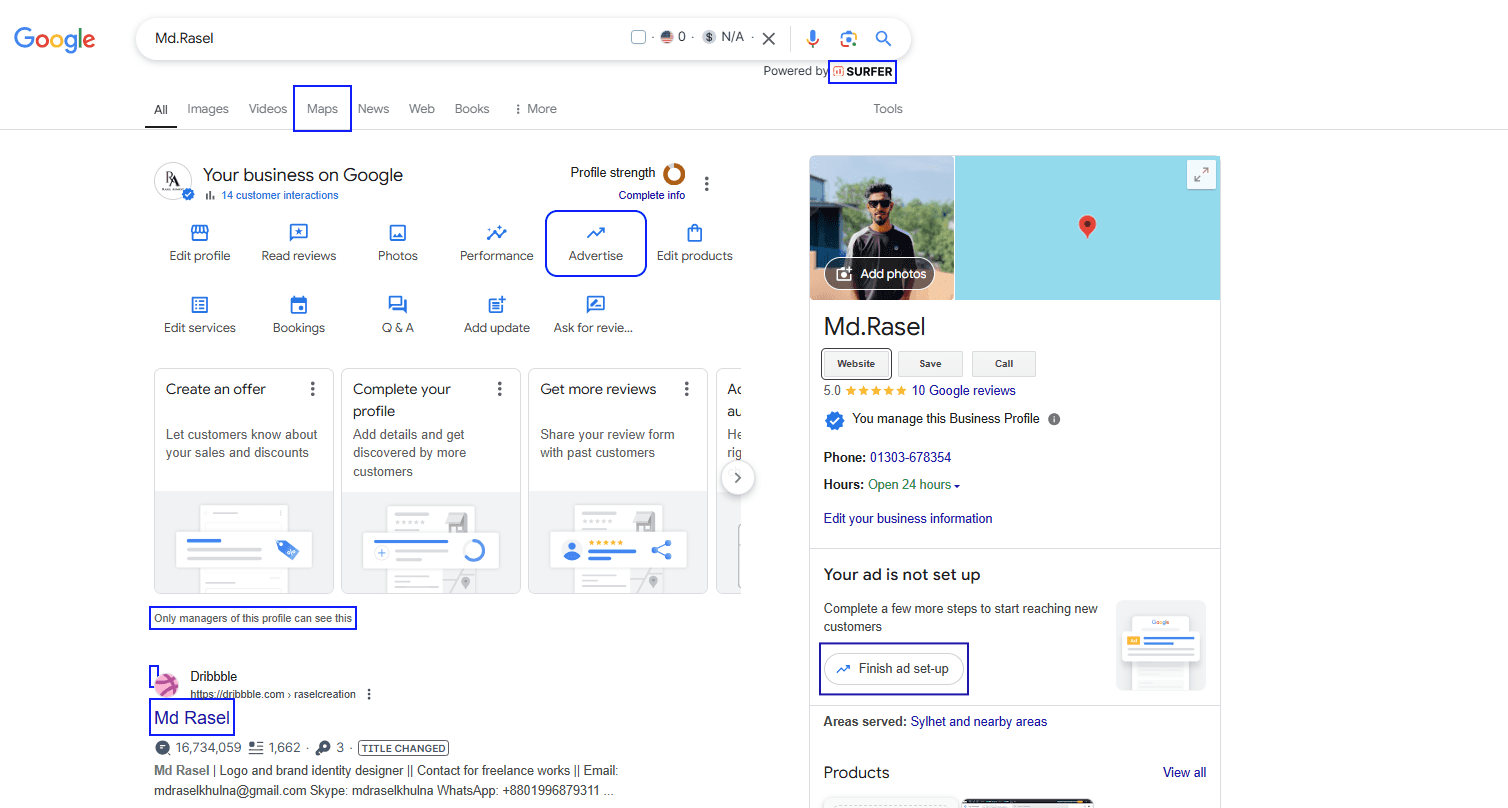Open the More search filters menu
The height and width of the screenshot is (808, 1508).
coord(535,109)
